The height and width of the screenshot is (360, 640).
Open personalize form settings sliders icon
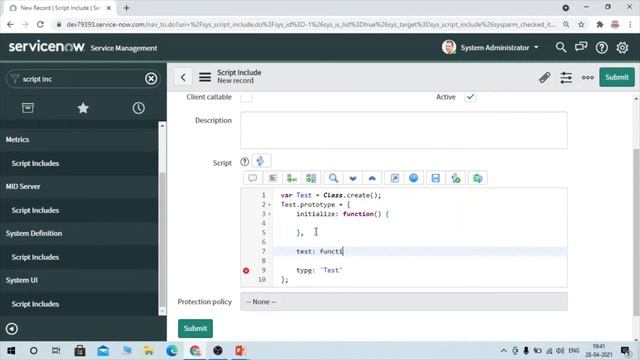pos(566,78)
